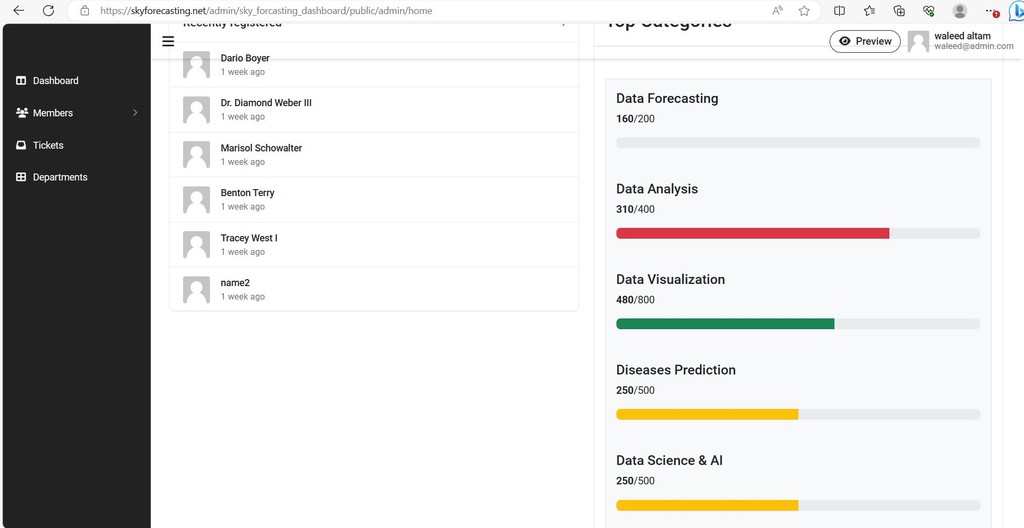The image size is (1024, 528).
Task: Click 250/500 under Diseases Prediction
Action: pyautogui.click(x=635, y=390)
